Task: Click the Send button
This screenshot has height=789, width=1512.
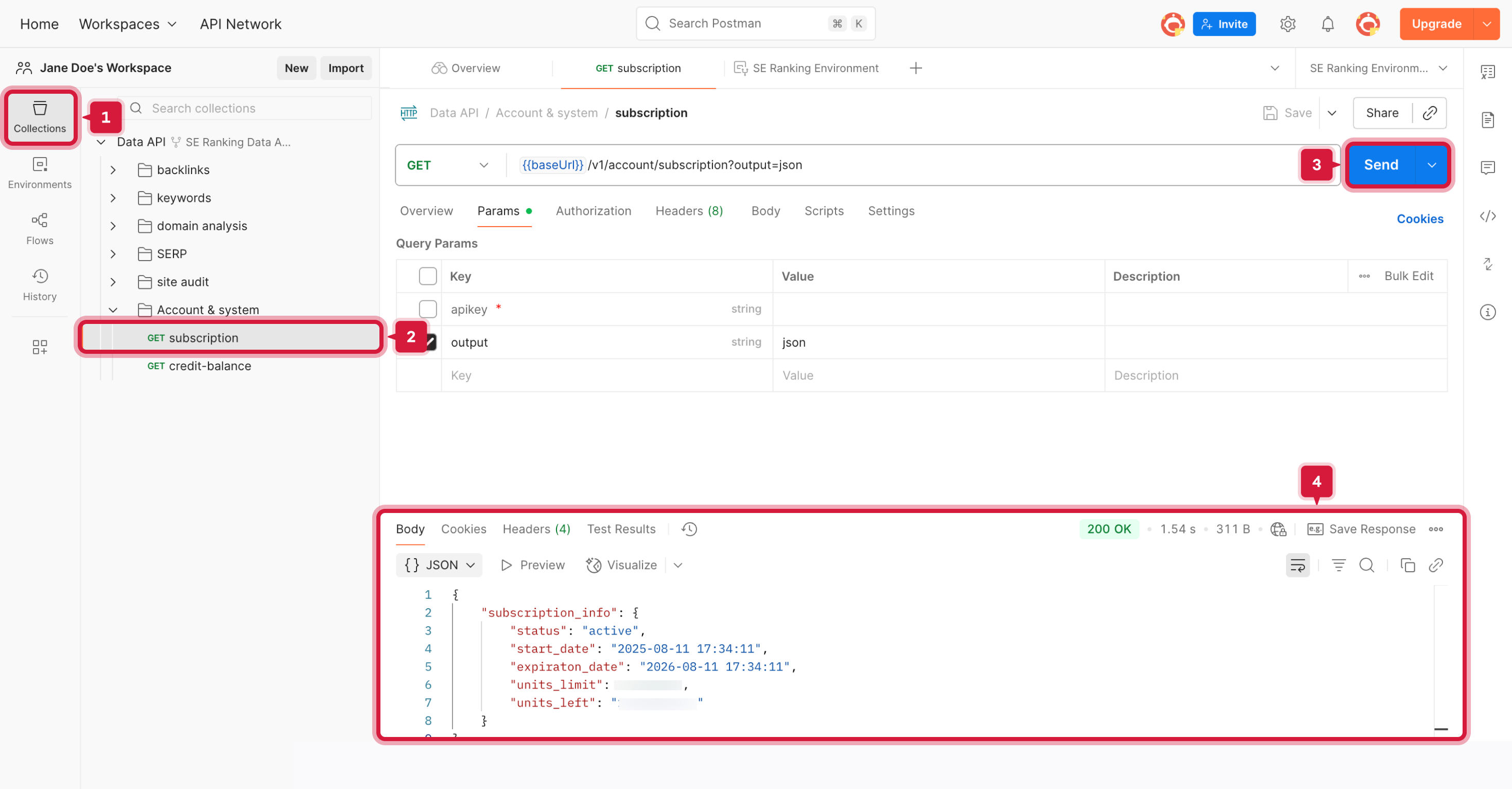Action: (x=1381, y=165)
